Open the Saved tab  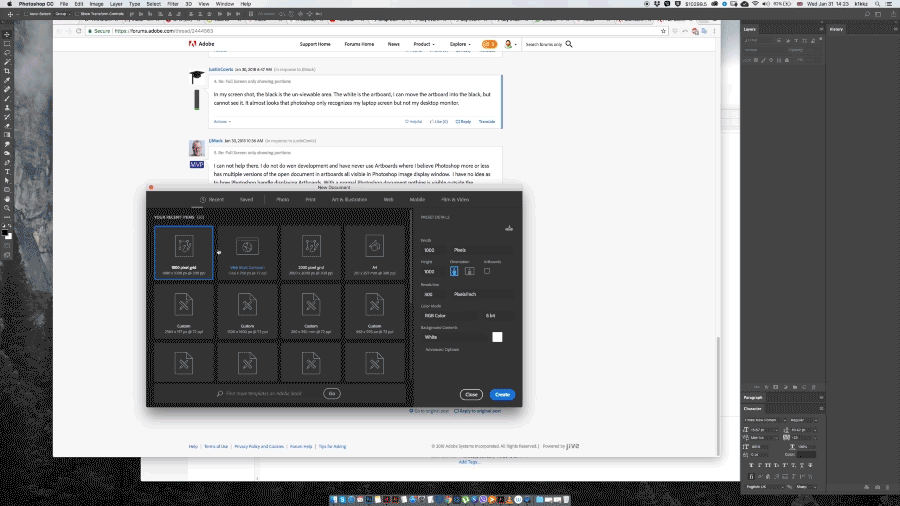246,200
